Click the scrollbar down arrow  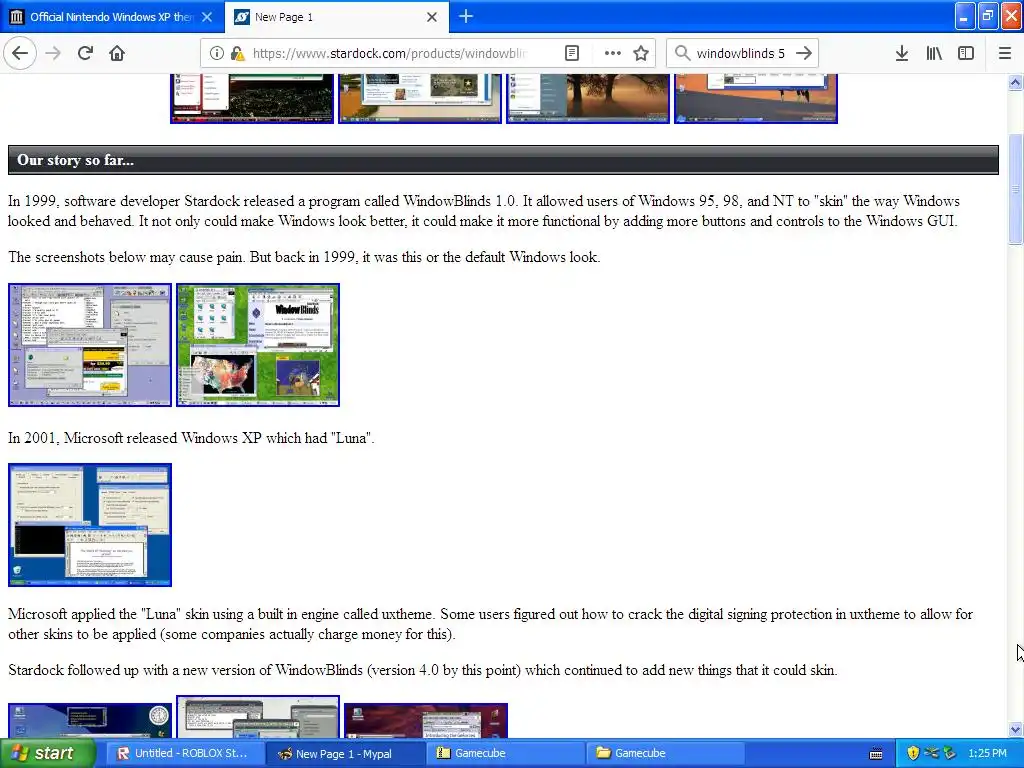click(x=1016, y=729)
